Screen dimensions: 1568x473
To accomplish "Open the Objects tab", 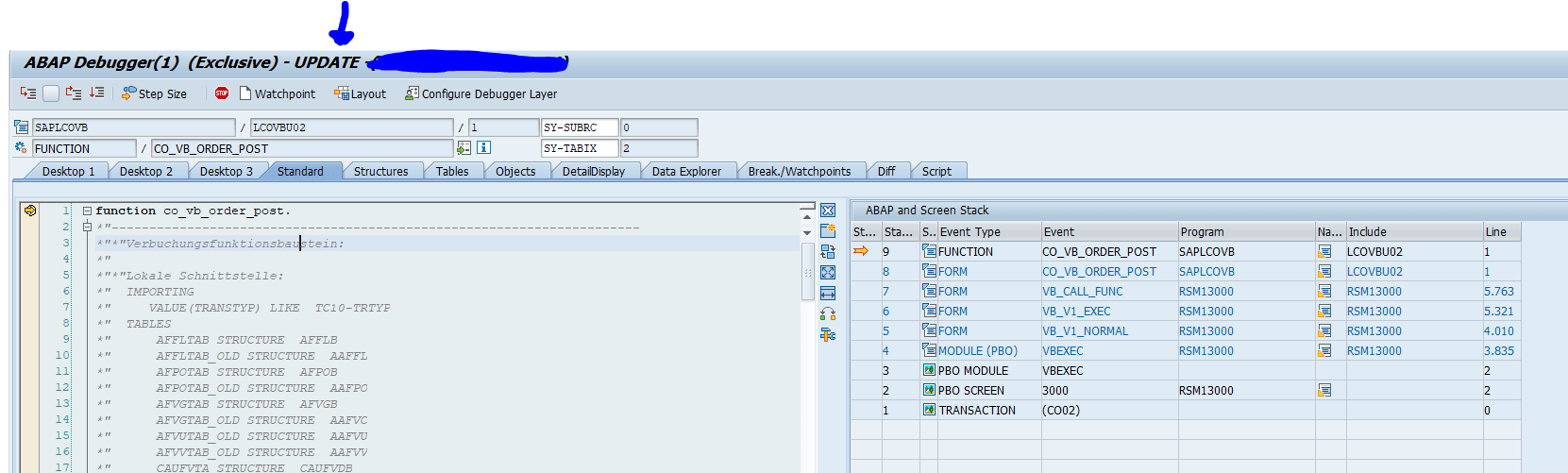I will point(515,171).
